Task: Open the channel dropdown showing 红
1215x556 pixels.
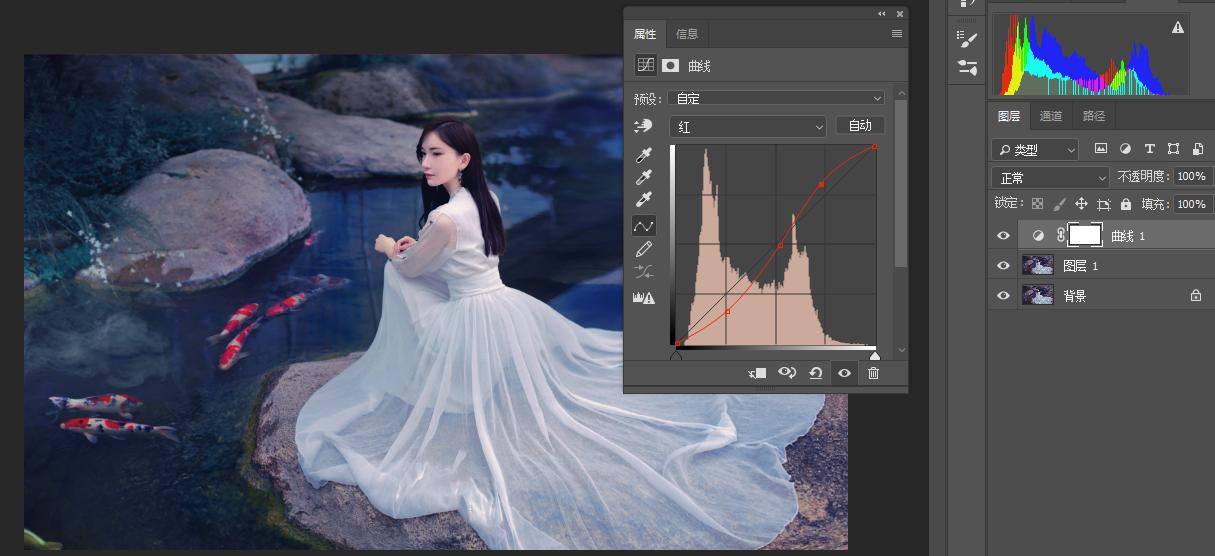Action: click(x=750, y=127)
